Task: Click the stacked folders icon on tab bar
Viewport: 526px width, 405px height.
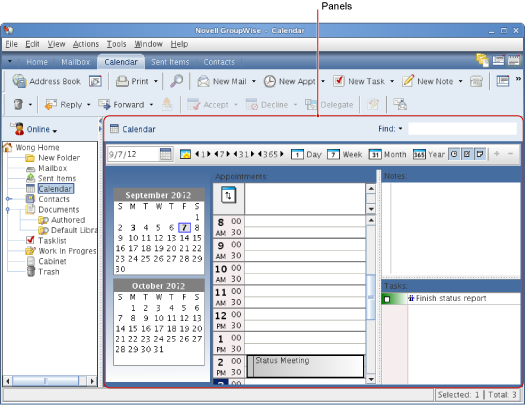Action: [482, 60]
